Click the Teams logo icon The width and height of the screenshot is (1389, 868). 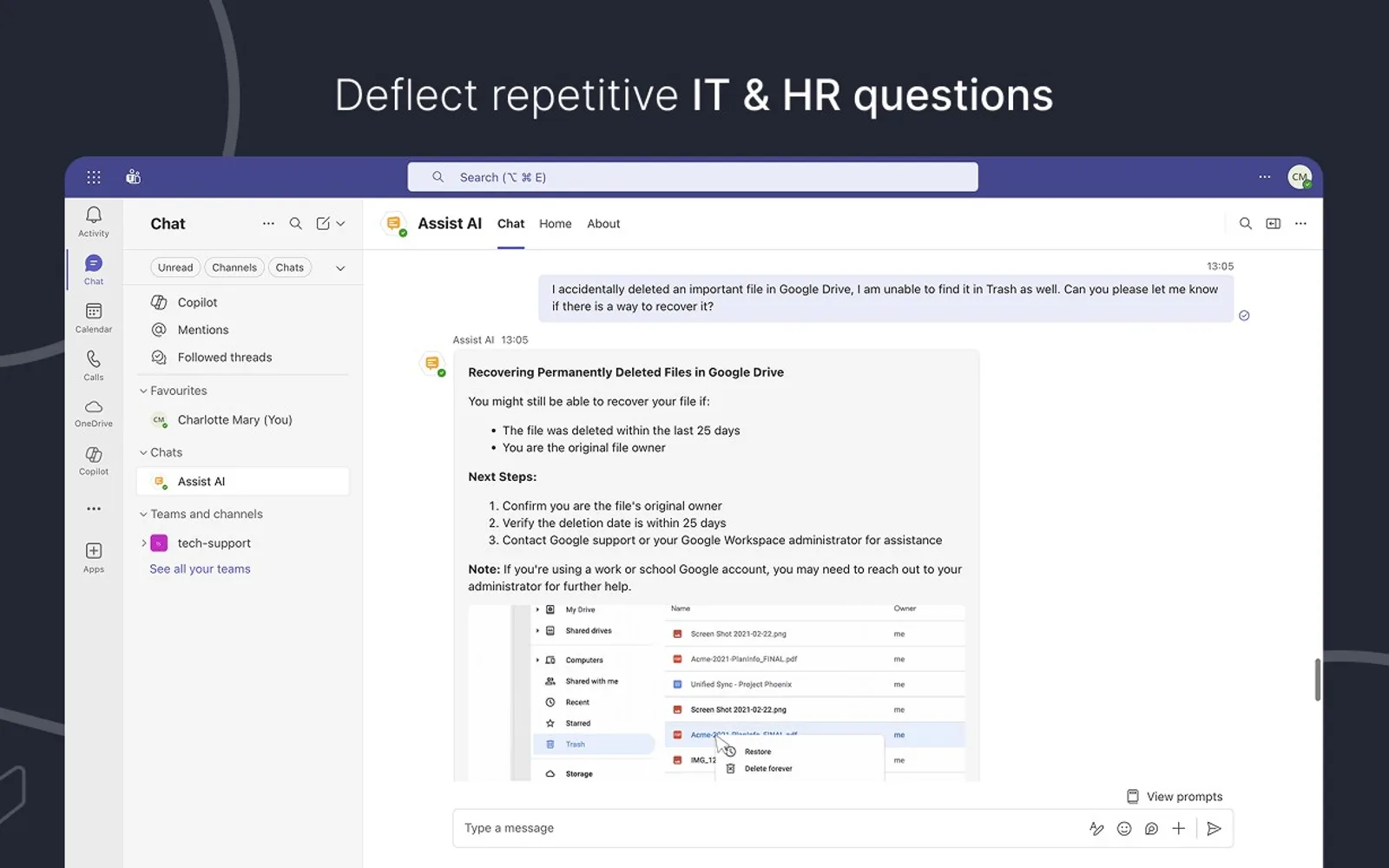(133, 177)
